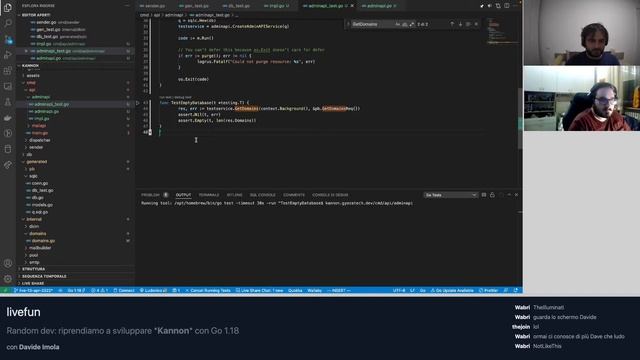640x360 pixels.
Task: Click run test gutter icon beside TestEmptyDatabase
Action: pyautogui.click(x=138, y=103)
